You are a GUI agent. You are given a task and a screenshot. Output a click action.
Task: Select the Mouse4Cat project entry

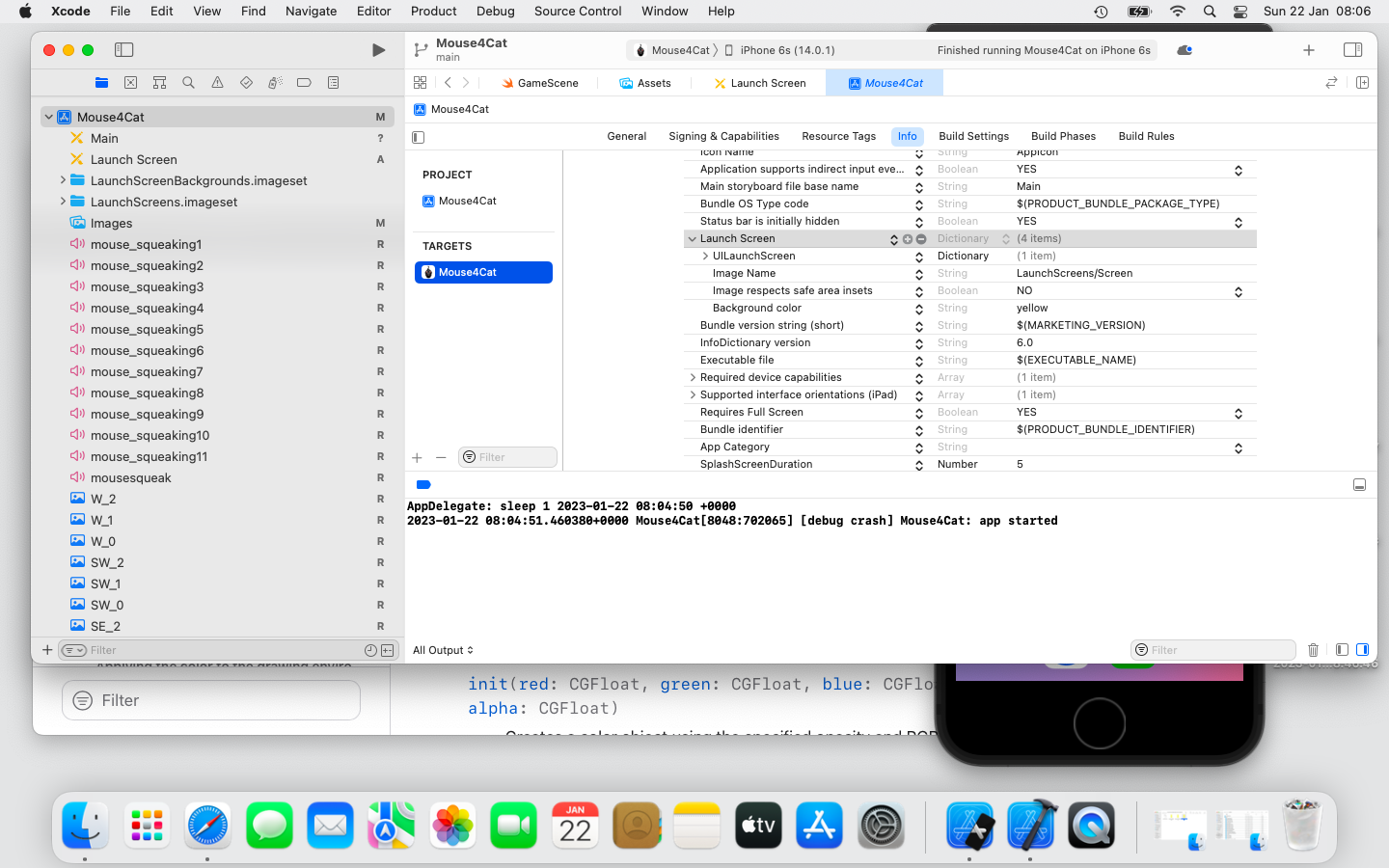click(x=468, y=201)
